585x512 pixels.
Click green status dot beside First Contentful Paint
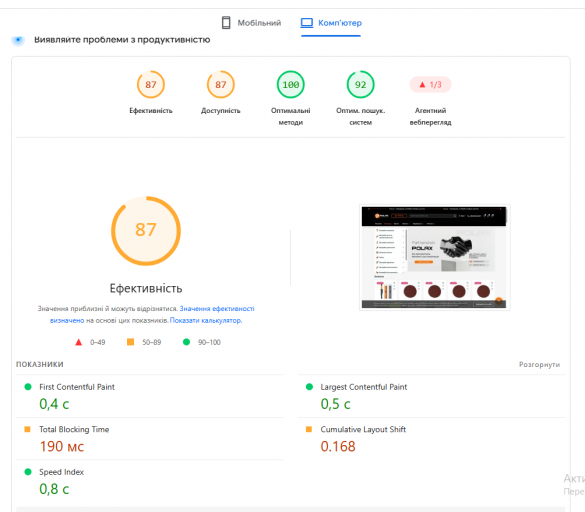click(28, 387)
